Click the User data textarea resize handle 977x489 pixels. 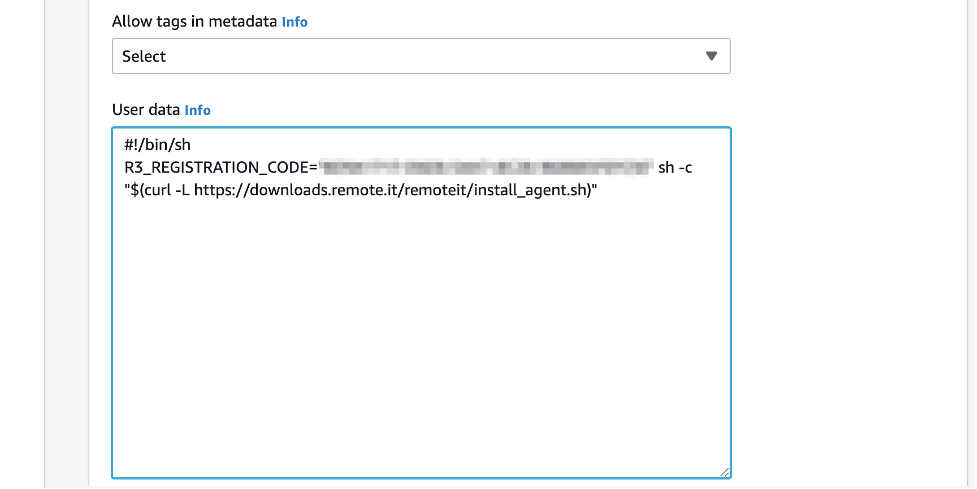[x=724, y=472]
